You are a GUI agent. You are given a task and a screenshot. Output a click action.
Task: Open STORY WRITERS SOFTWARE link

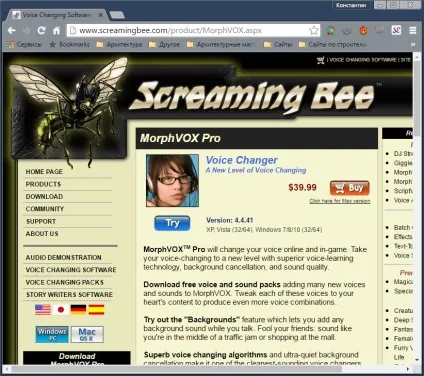point(69,295)
